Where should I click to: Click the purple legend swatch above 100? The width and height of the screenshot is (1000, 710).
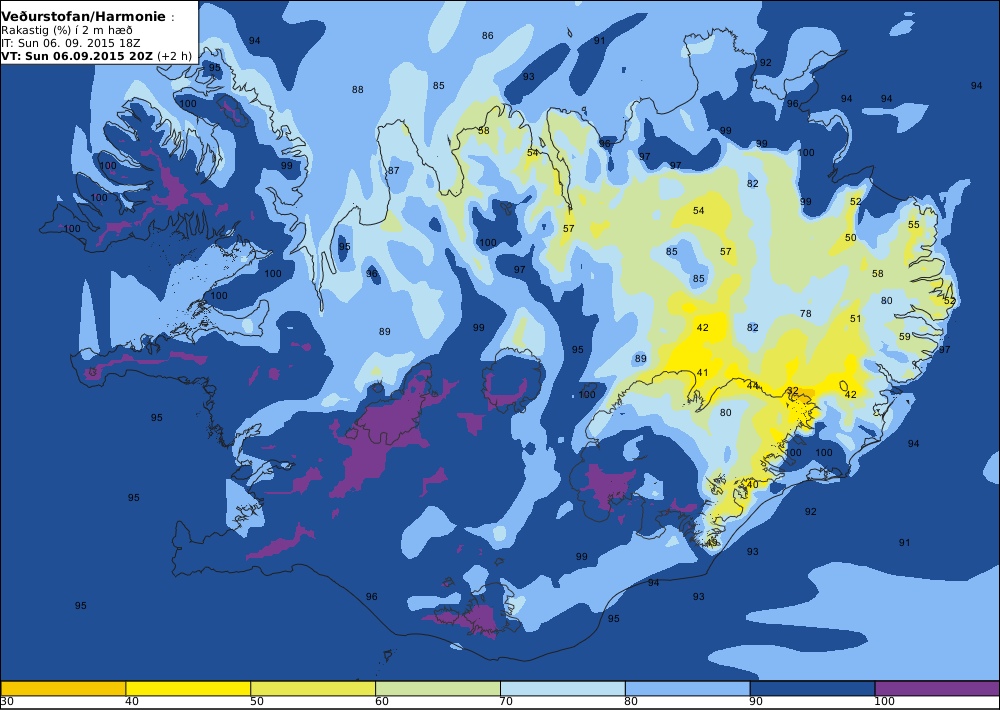pos(937,688)
